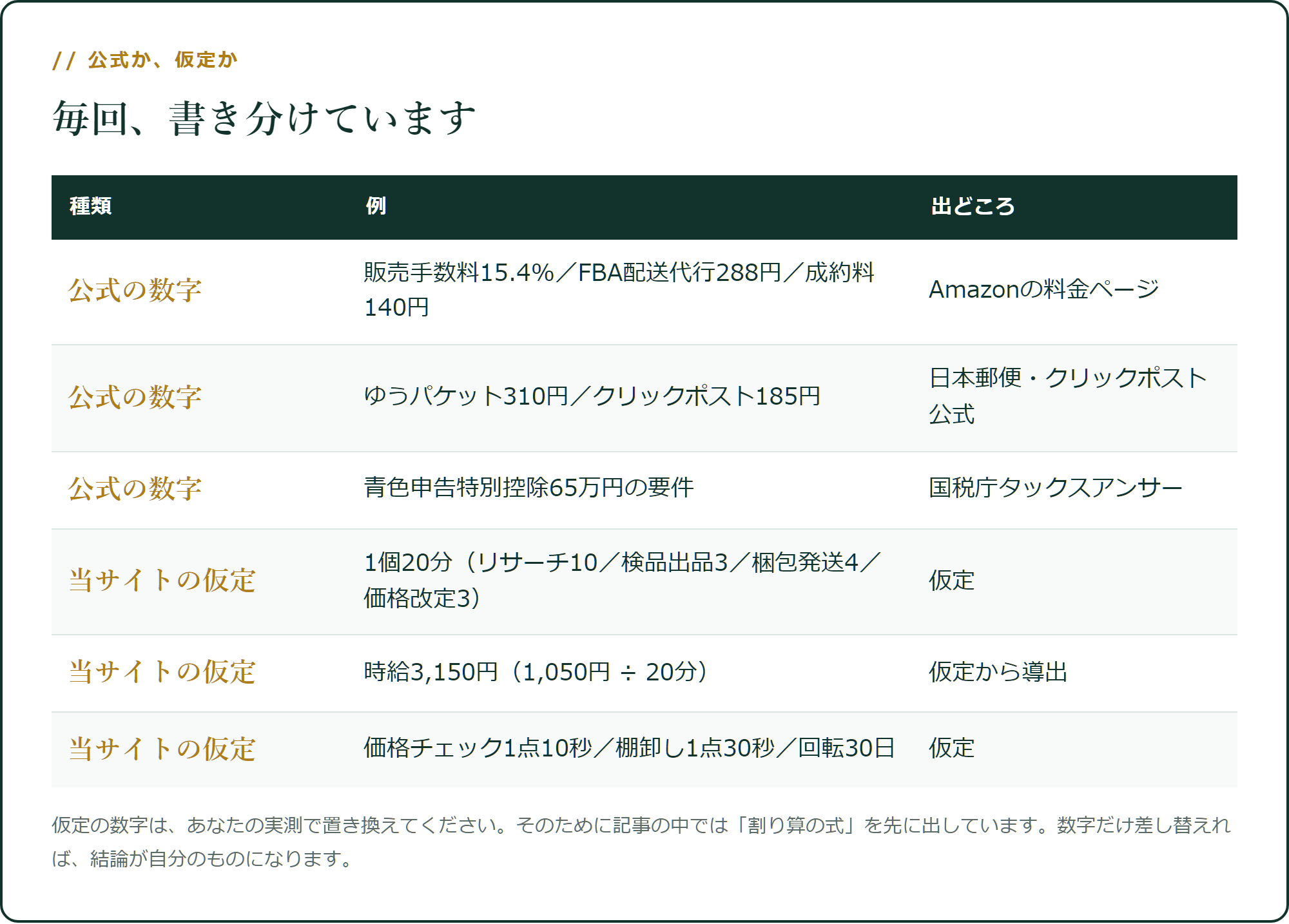Click the cell 販売手数料15.4%／FBA配送代行288円

tap(619, 290)
